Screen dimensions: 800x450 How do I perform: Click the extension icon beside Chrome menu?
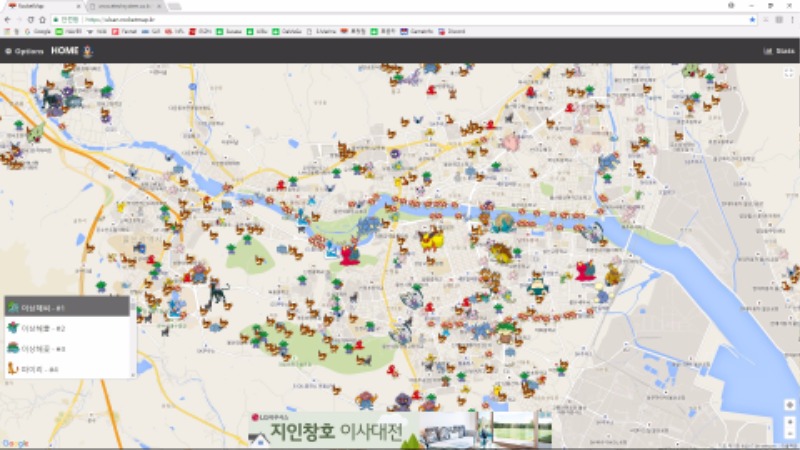(x=779, y=19)
